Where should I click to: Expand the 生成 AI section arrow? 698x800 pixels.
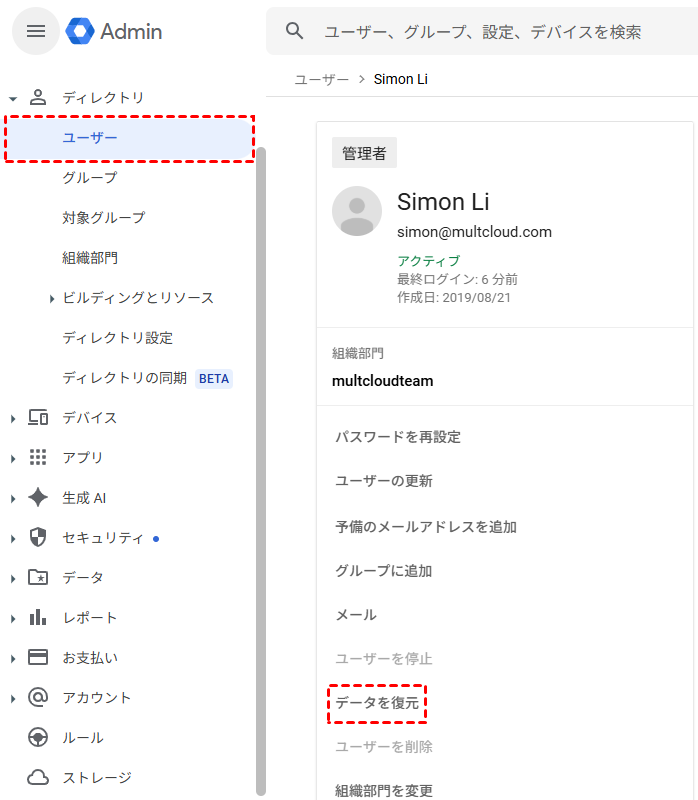pos(13,498)
